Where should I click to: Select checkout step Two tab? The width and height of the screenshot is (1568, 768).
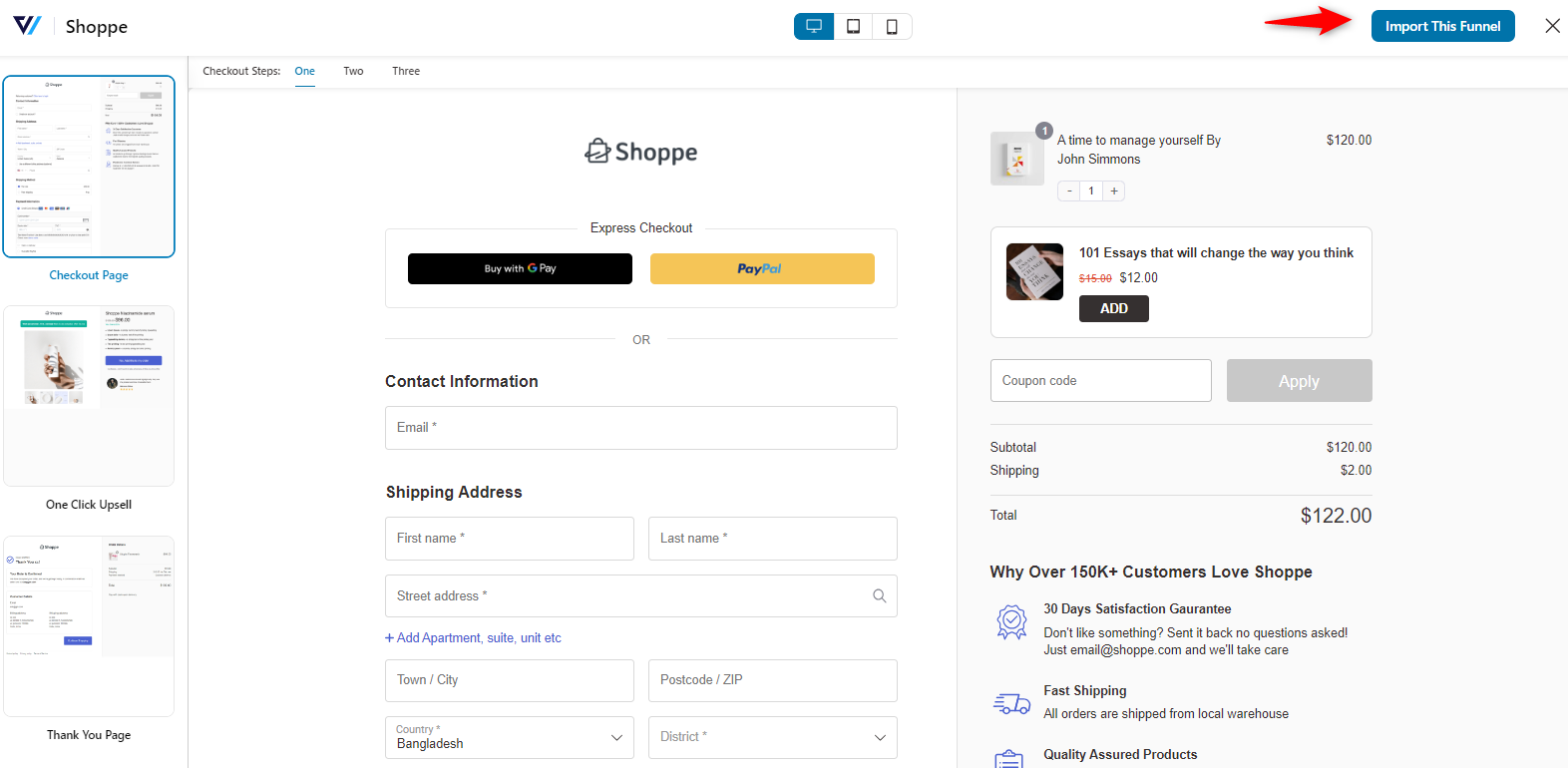click(x=353, y=72)
